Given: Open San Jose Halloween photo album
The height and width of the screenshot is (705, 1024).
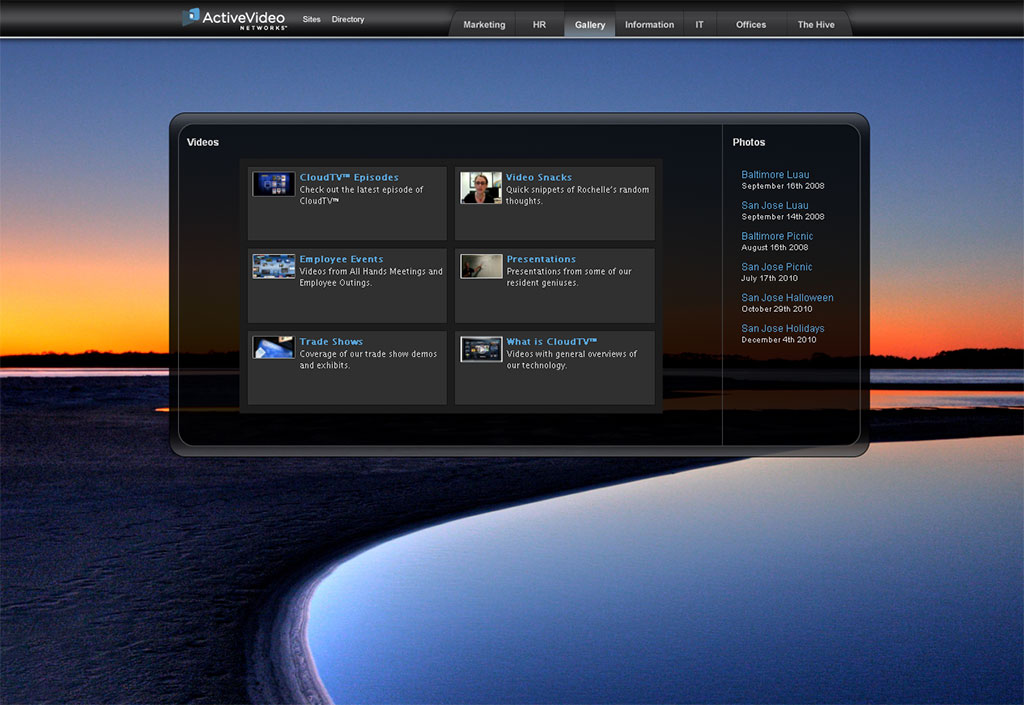Looking at the screenshot, I should click(787, 297).
